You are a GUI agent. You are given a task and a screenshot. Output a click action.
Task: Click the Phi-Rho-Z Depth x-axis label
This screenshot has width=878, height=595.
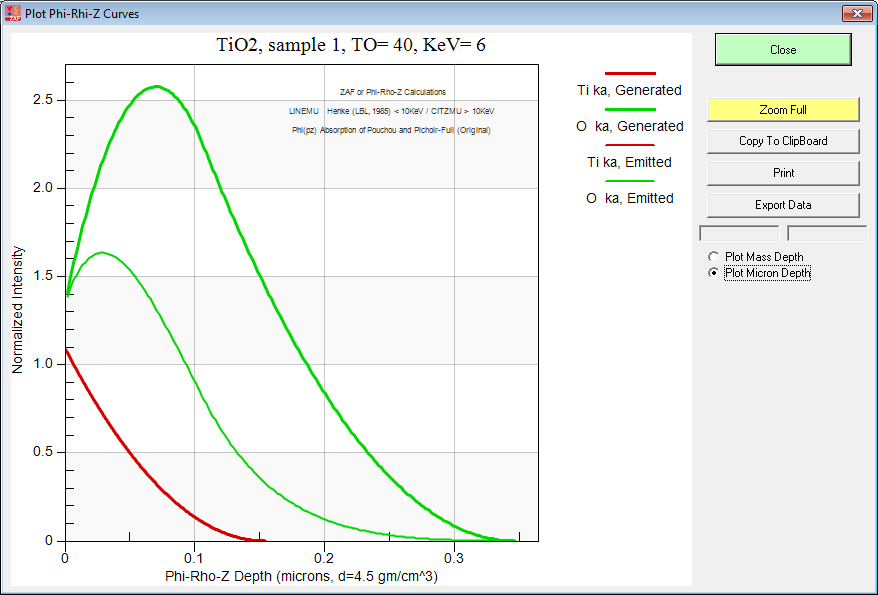tap(301, 577)
